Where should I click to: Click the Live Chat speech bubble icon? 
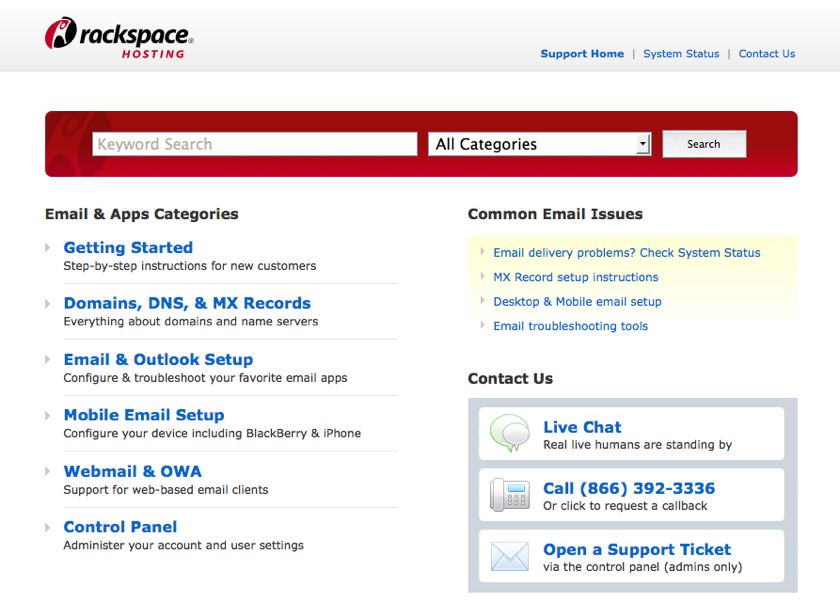509,433
